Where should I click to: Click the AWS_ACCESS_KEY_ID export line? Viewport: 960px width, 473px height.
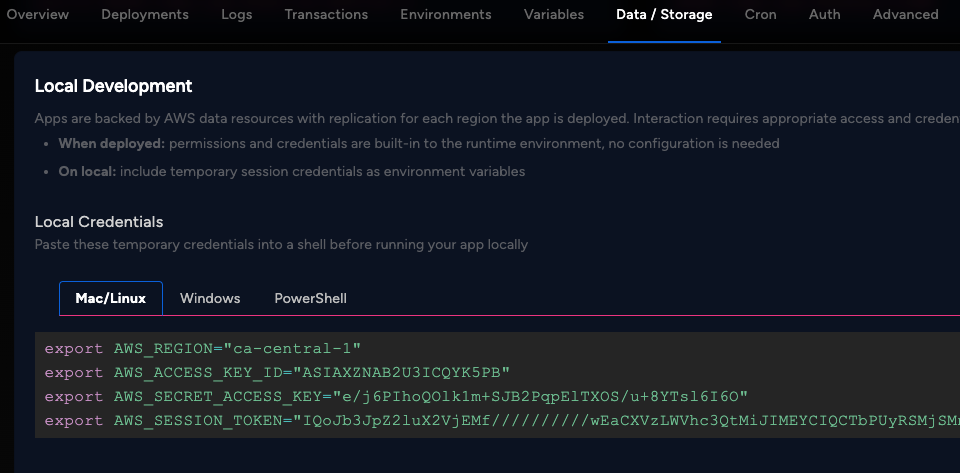click(278, 373)
